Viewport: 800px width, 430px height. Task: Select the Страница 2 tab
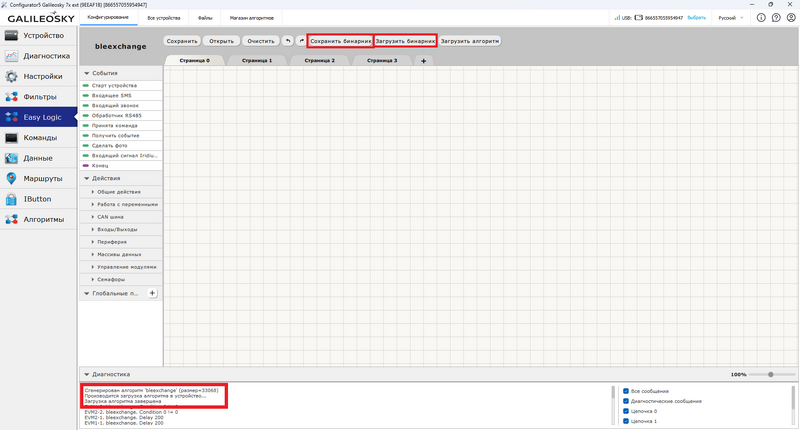tap(319, 60)
